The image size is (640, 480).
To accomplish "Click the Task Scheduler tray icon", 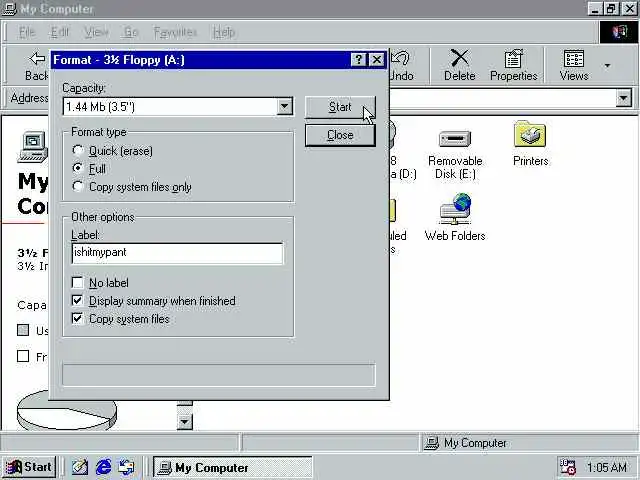I will (x=567, y=467).
